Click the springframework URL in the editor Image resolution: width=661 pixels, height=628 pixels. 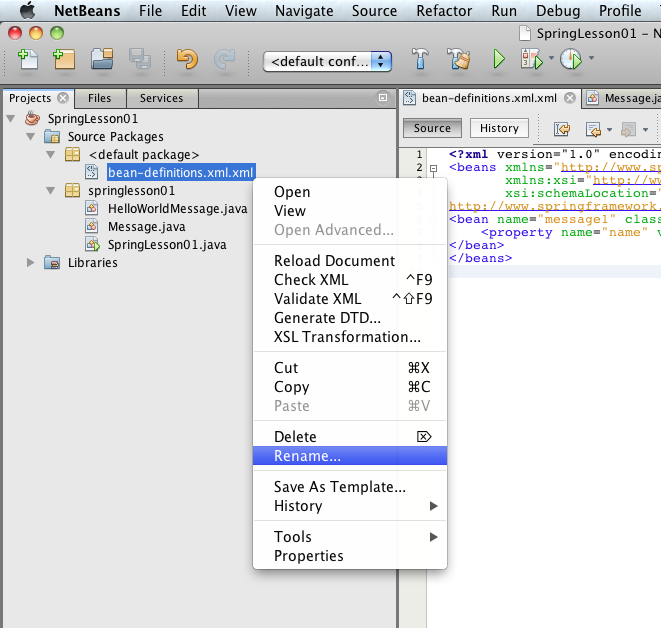[554, 206]
